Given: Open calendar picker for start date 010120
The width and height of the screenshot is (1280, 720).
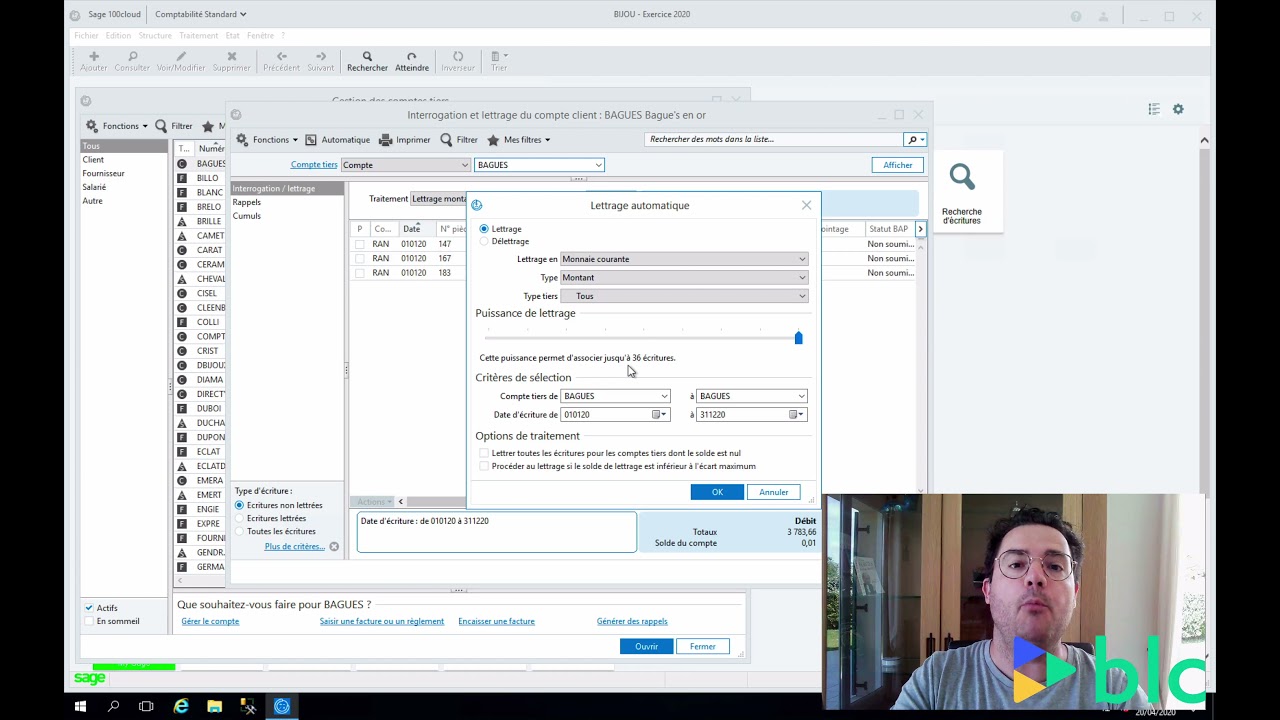Looking at the screenshot, I should pyautogui.click(x=659, y=414).
